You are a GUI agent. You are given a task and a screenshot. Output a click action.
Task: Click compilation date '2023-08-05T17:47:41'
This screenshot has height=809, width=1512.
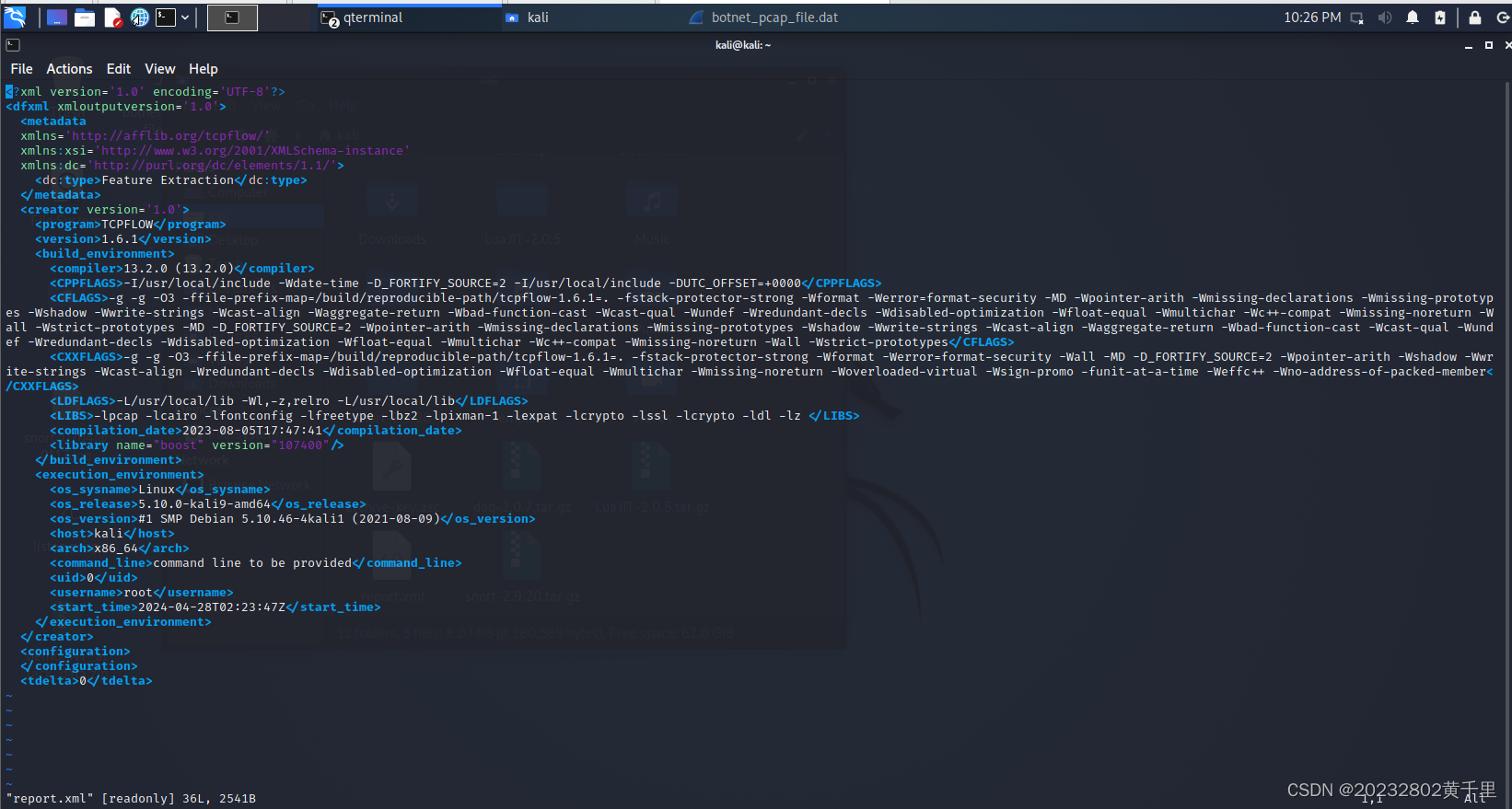pos(252,431)
